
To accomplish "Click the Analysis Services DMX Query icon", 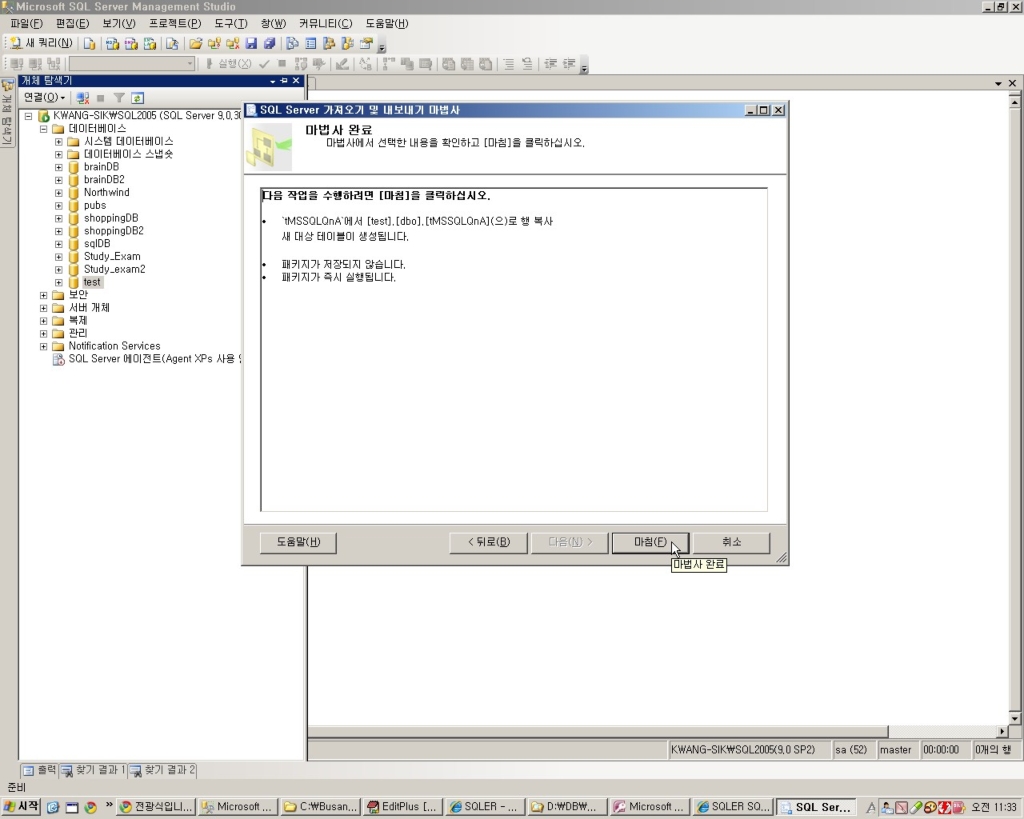I will (x=131, y=44).
